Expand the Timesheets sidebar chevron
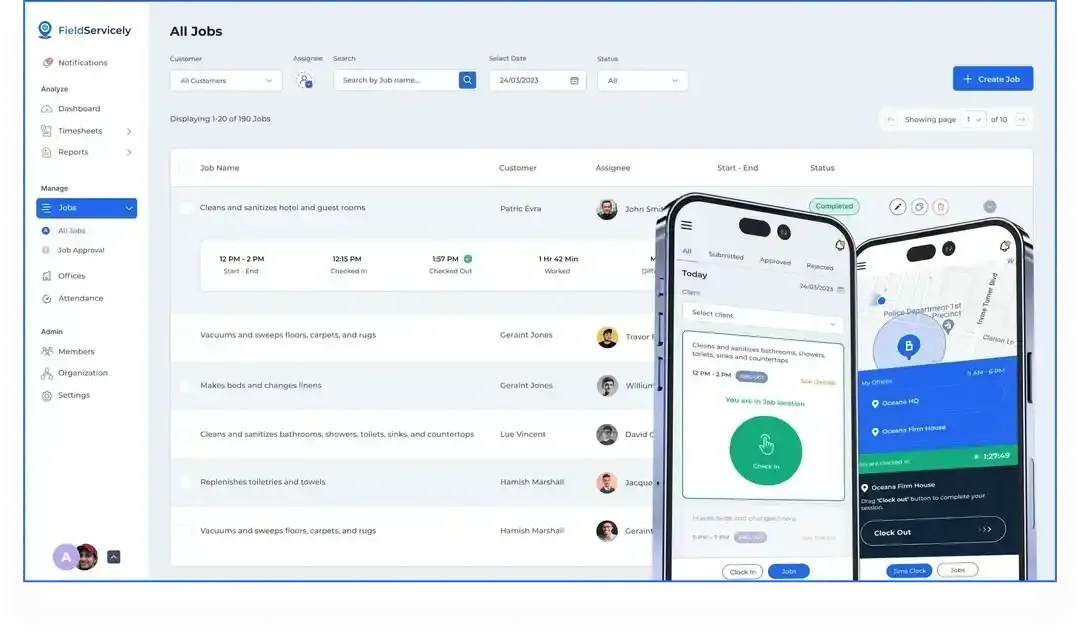This screenshot has width=1080, height=638. (x=129, y=131)
